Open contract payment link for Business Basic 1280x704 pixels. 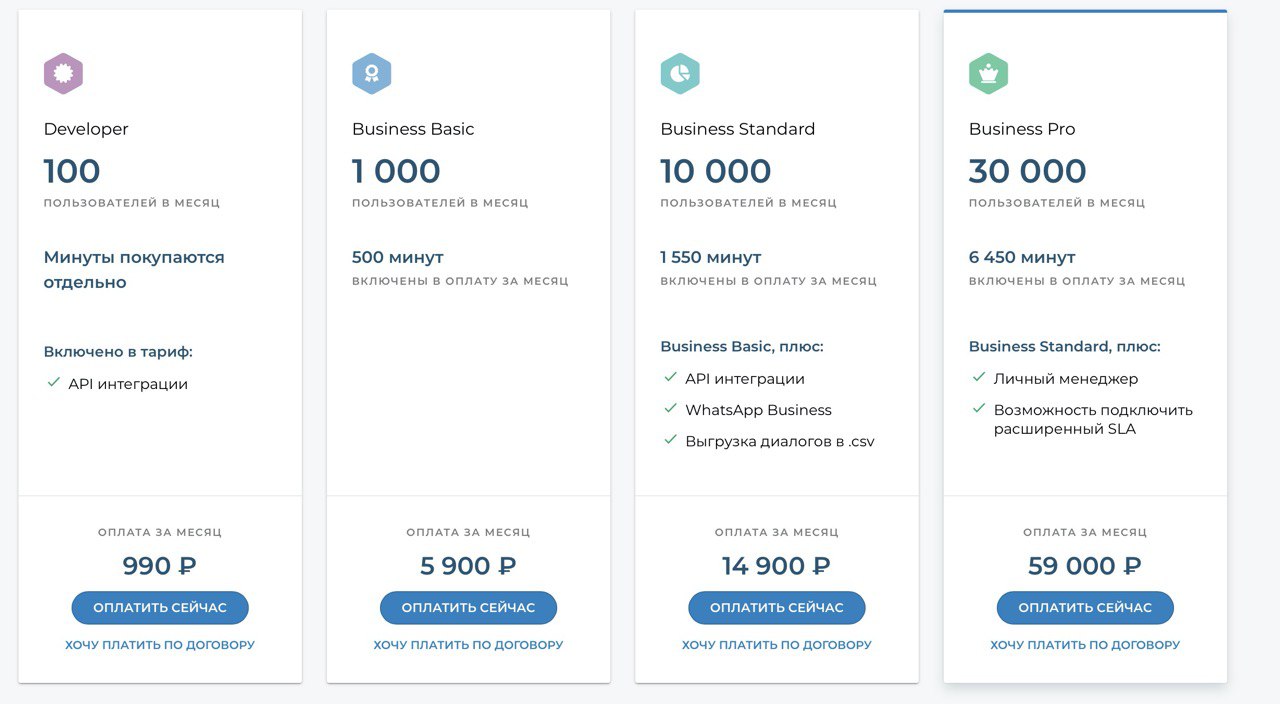pos(468,645)
